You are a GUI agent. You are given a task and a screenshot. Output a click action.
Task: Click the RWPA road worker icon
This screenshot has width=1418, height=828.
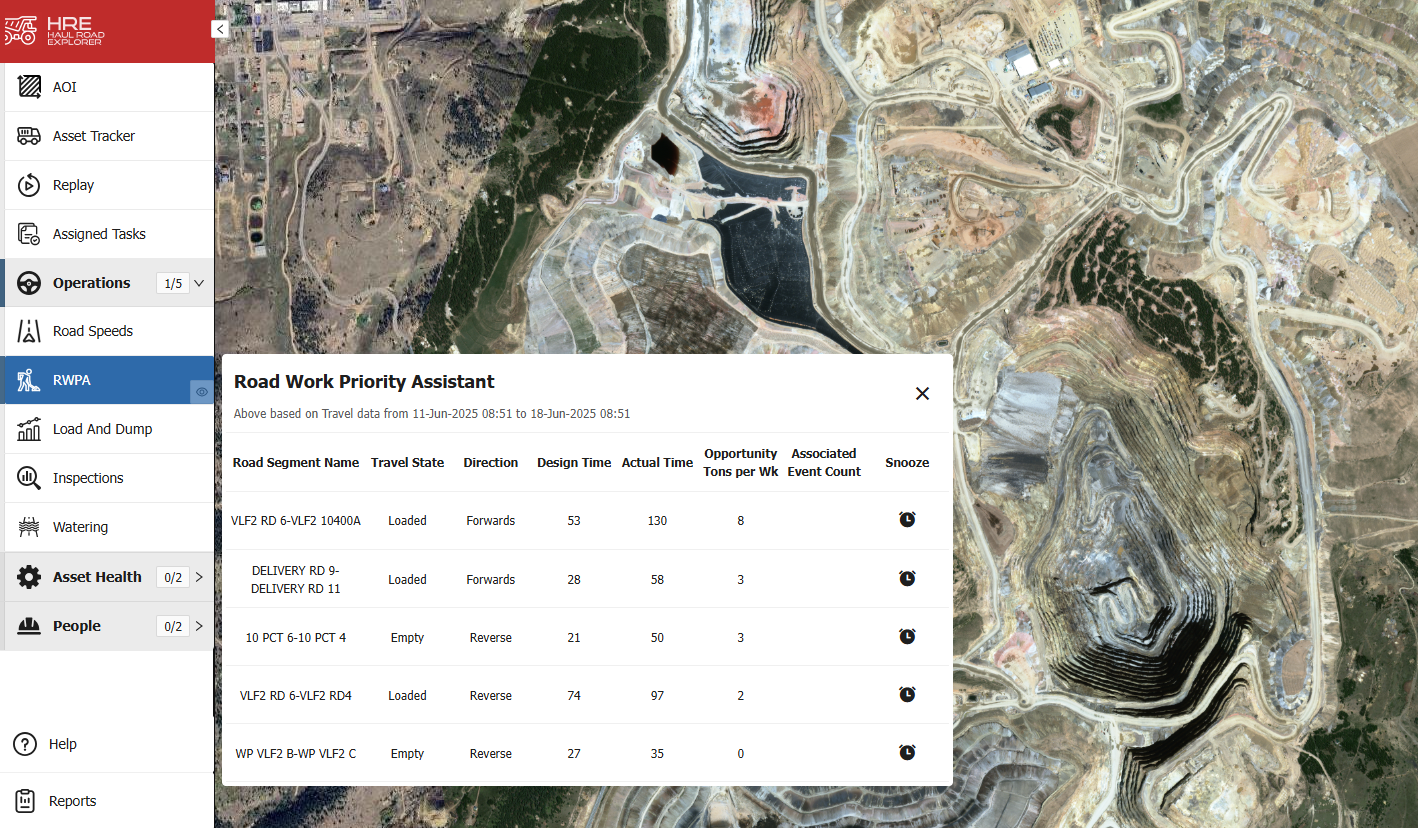tap(29, 380)
